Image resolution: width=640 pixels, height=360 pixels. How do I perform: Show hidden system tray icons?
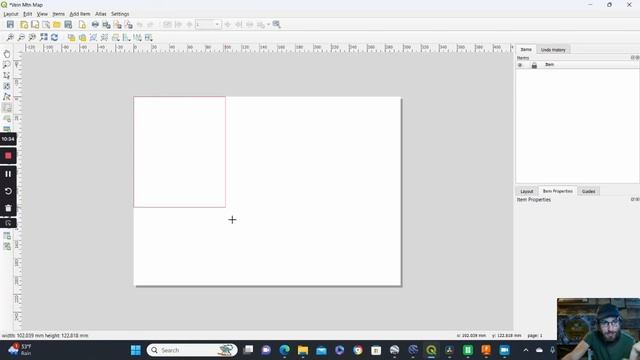[x=526, y=350]
